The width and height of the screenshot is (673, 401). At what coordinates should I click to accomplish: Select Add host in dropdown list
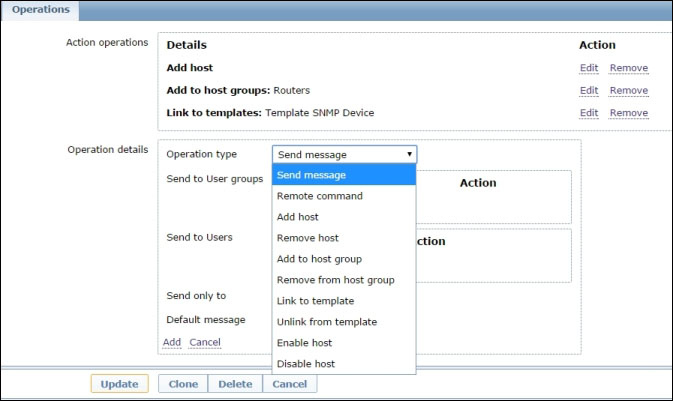click(300, 217)
